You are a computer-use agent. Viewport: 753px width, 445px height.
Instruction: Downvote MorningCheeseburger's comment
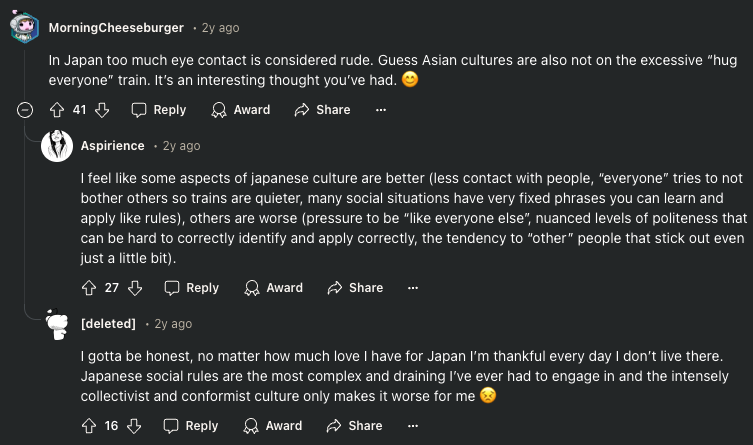point(101,110)
